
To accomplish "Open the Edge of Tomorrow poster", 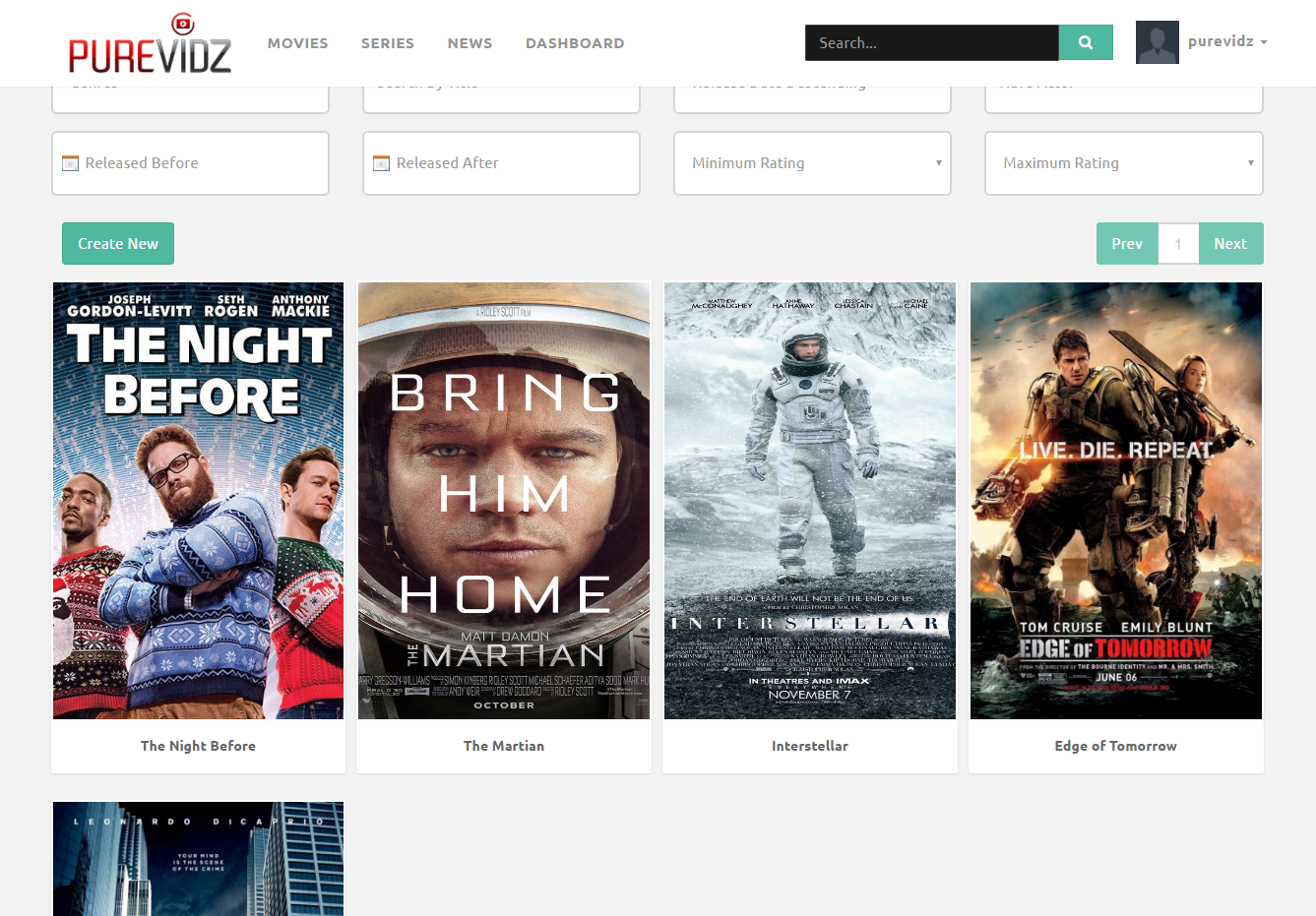I will [x=1116, y=501].
